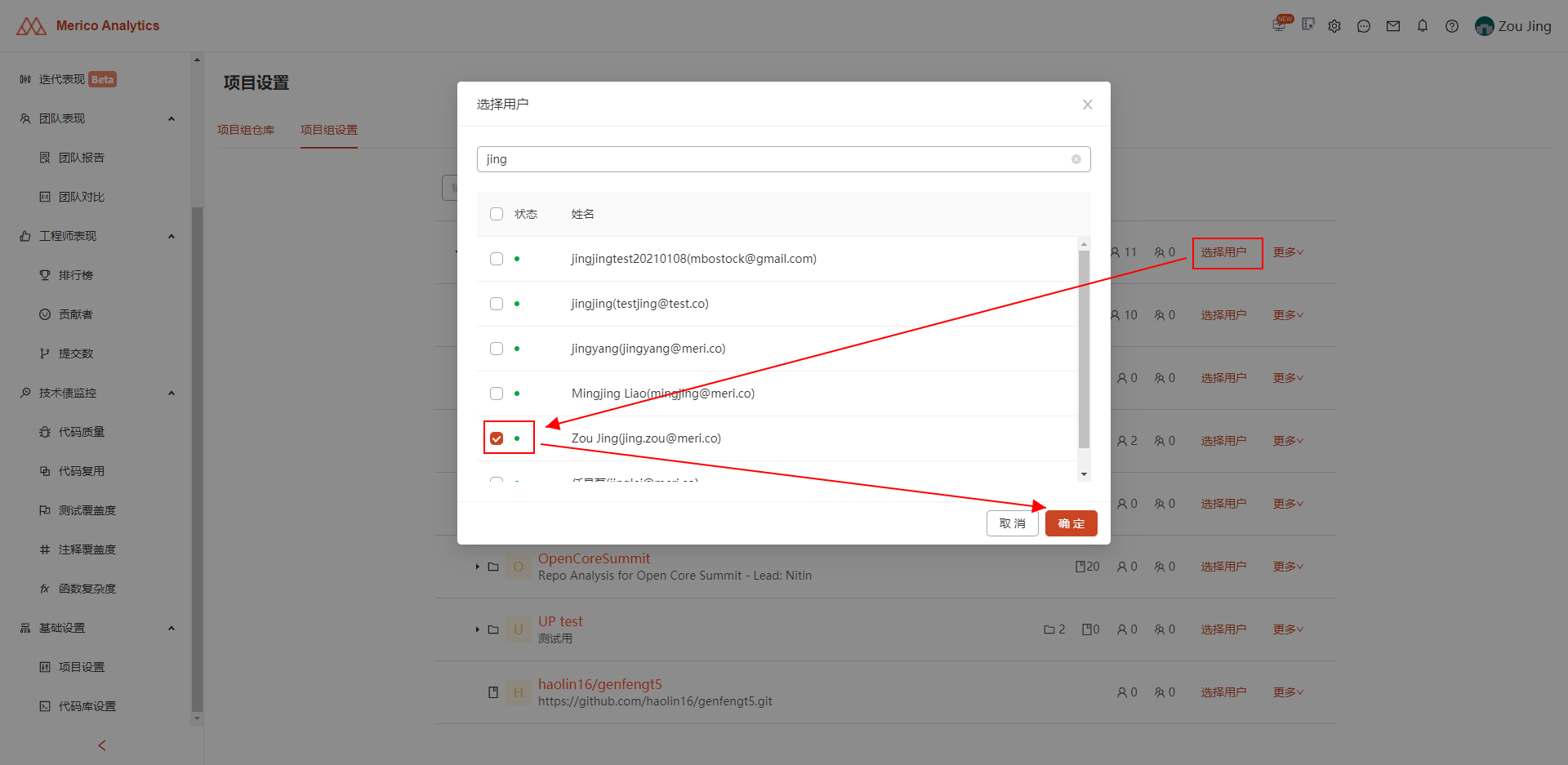The image size is (1568, 765).
Task: Toggle the select-all checkbox in header row
Action: tap(497, 214)
